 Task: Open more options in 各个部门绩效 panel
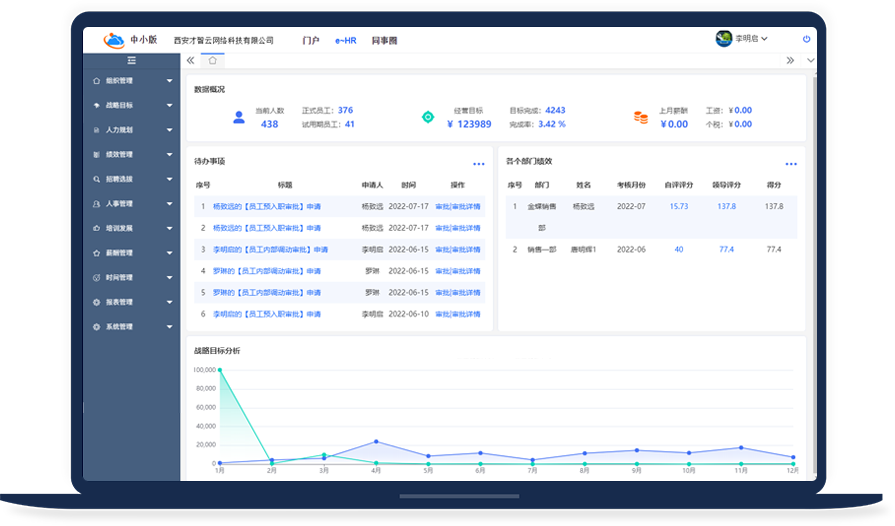(791, 164)
